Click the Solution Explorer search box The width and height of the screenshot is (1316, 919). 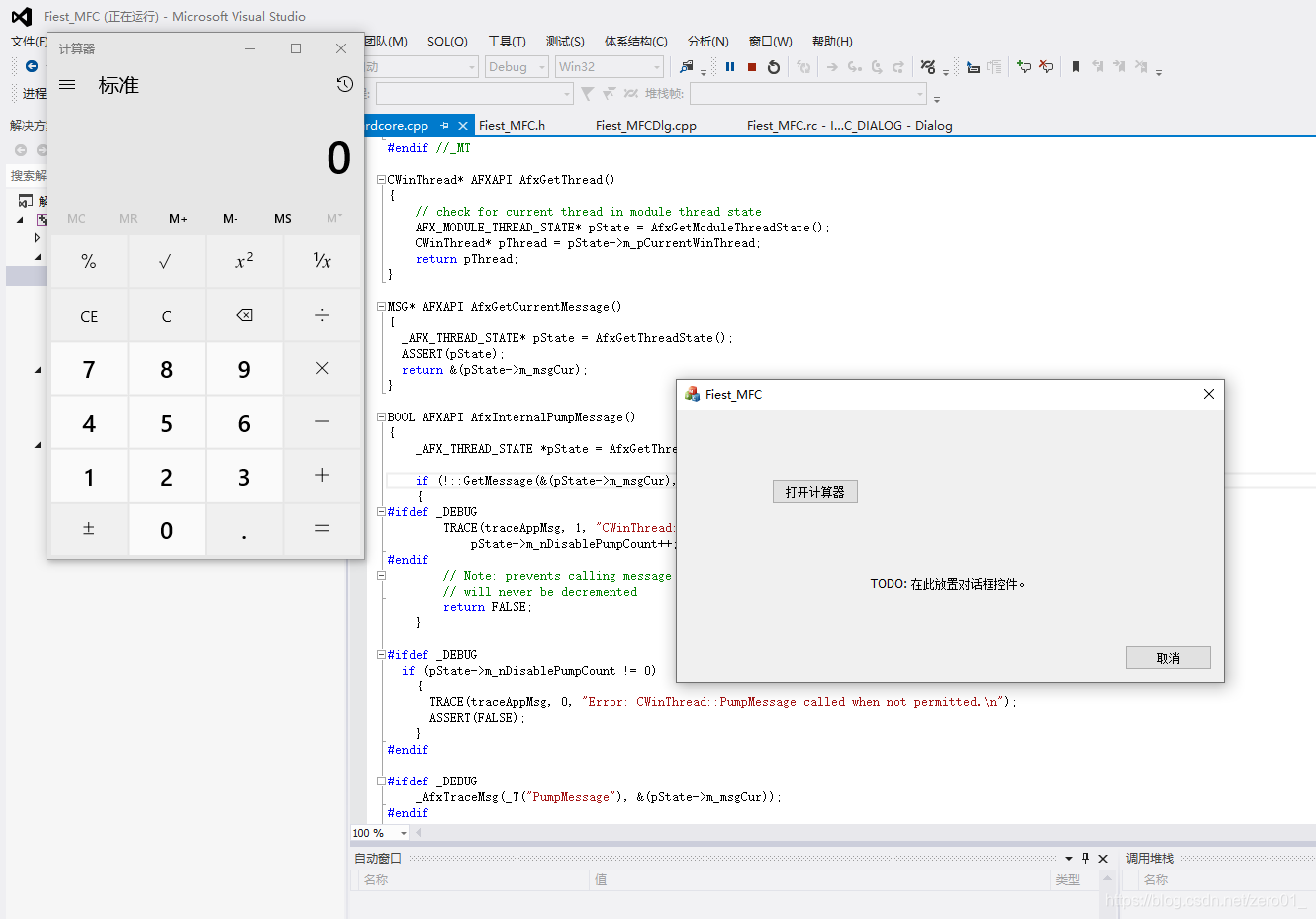[28, 175]
